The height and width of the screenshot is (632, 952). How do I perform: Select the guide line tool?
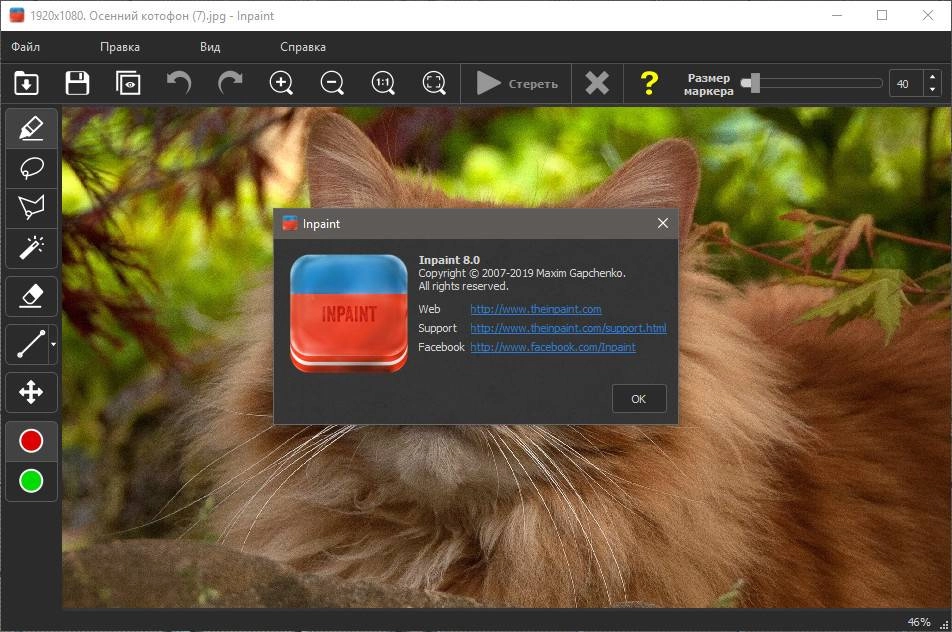click(29, 344)
